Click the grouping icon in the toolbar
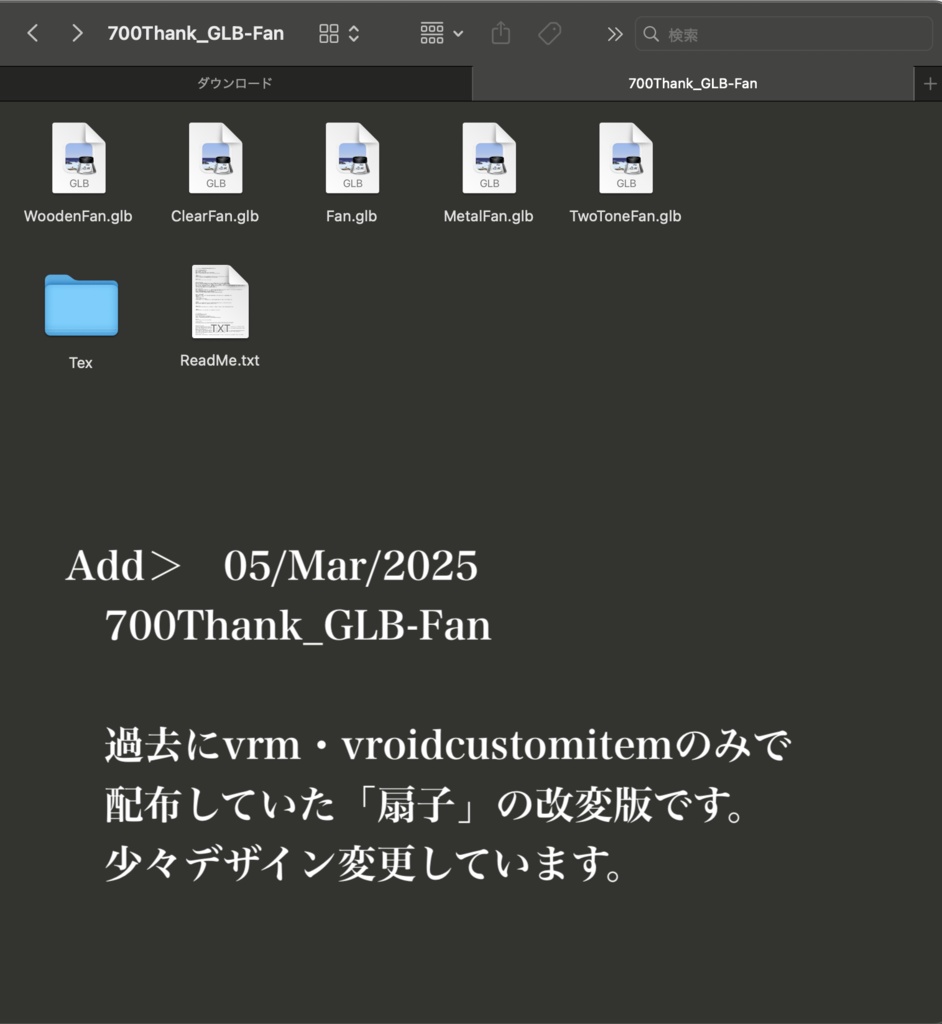Screen dimensions: 942x1024 point(434,33)
